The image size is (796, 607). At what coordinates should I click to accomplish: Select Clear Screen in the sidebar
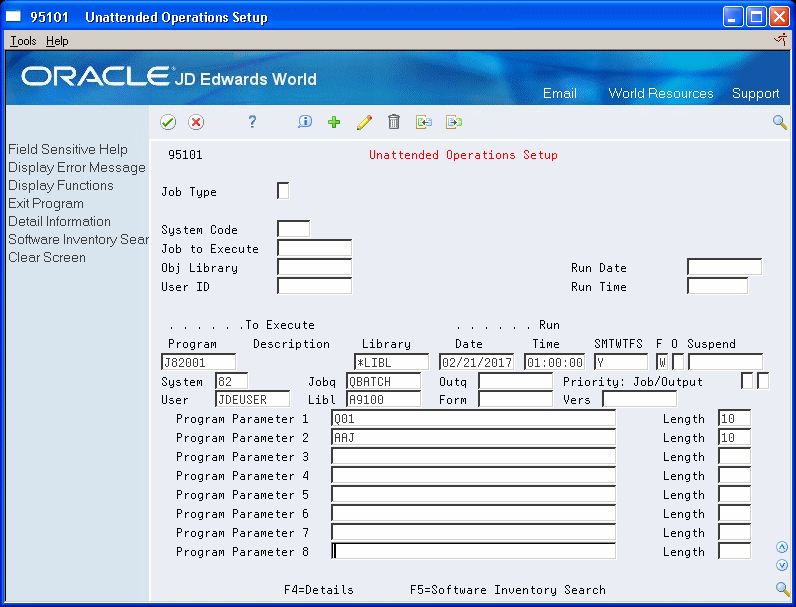(47, 257)
